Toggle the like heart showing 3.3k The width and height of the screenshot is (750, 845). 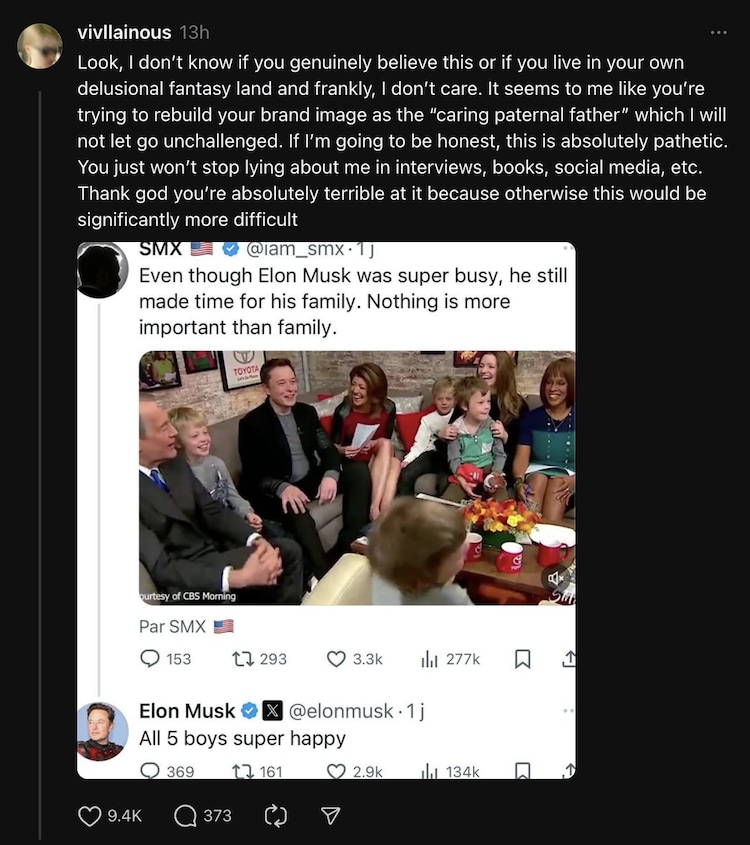coord(337,658)
